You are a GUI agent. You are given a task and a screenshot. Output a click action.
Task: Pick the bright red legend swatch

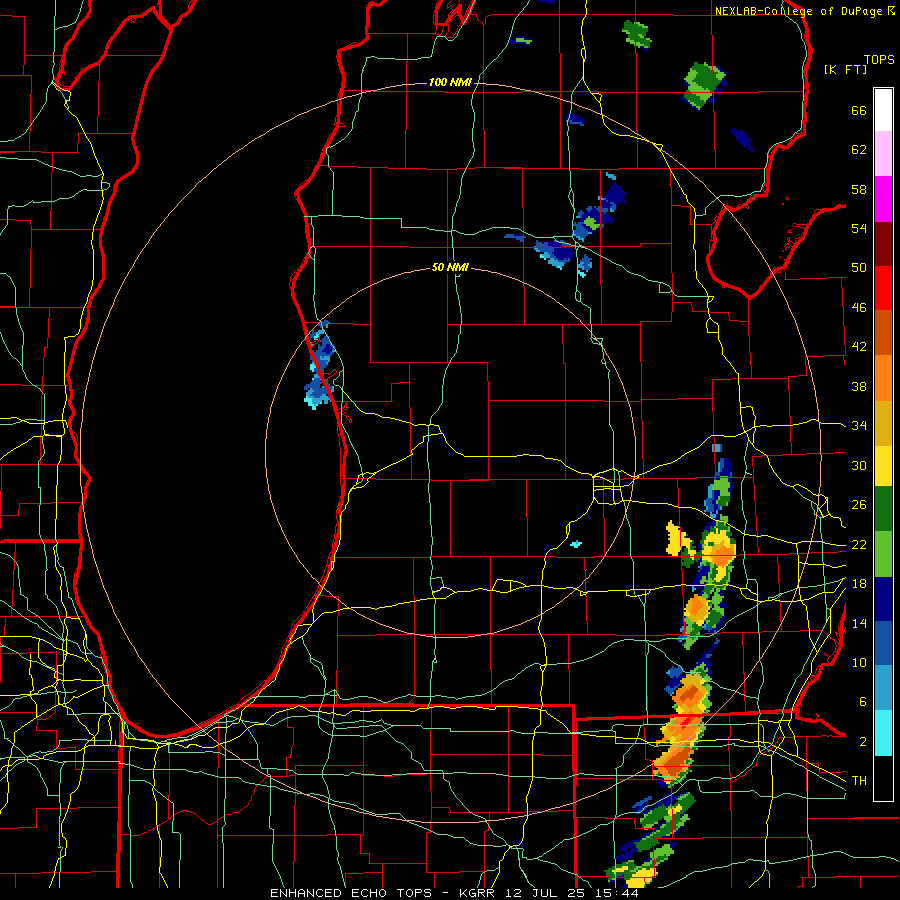(x=883, y=288)
